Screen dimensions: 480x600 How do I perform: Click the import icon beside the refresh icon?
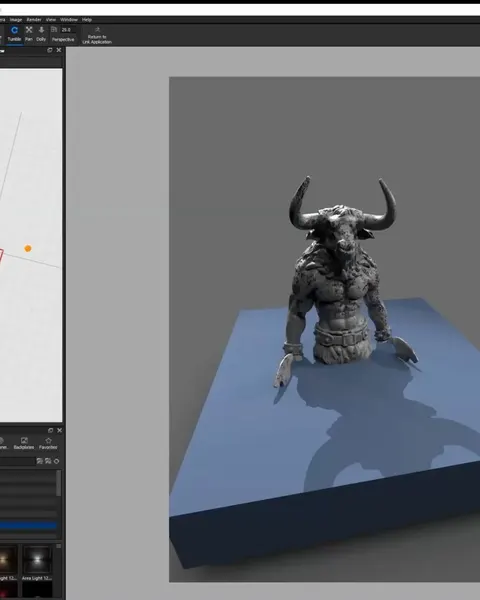point(48,461)
